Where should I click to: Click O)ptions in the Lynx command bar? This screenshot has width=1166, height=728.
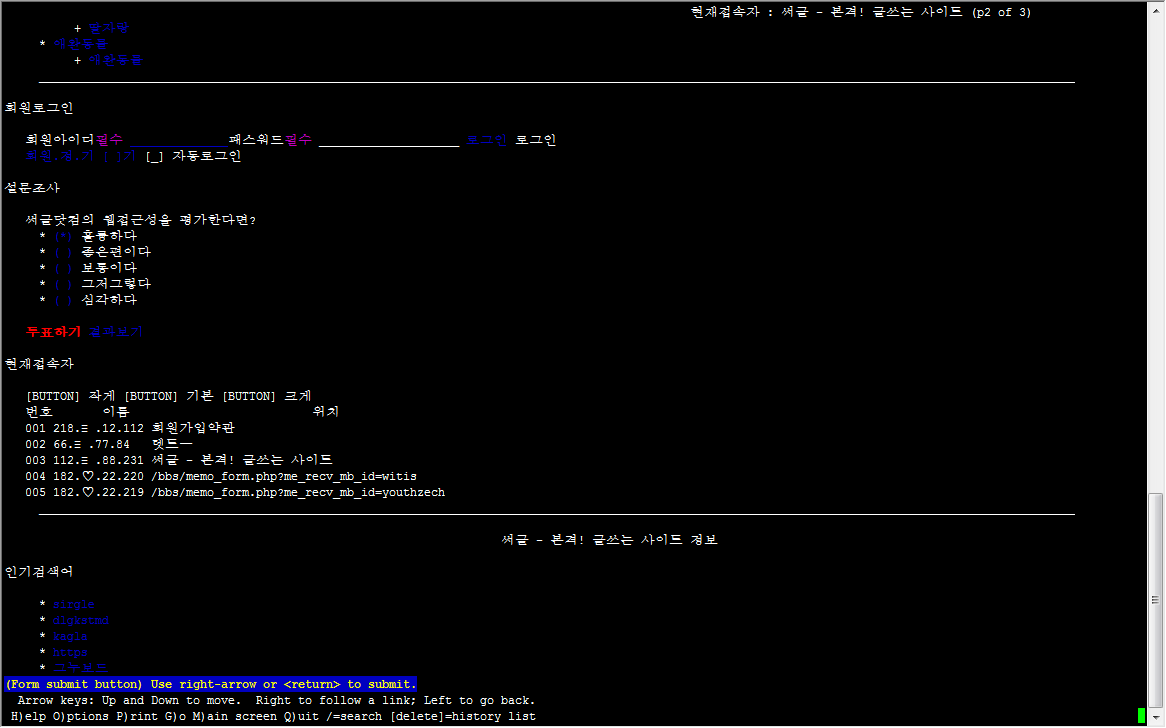click(80, 717)
